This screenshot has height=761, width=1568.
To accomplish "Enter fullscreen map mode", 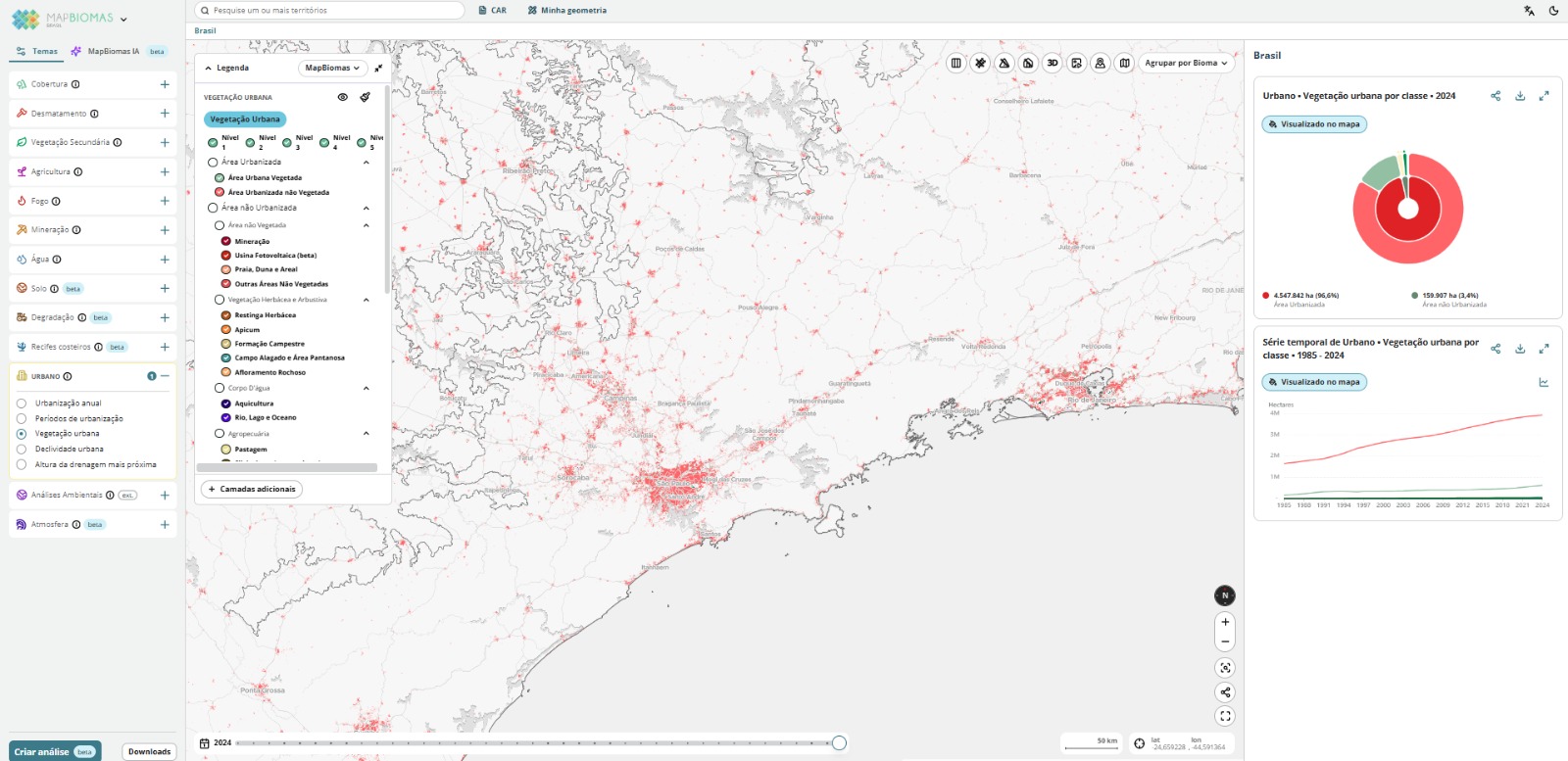I will tap(1224, 717).
